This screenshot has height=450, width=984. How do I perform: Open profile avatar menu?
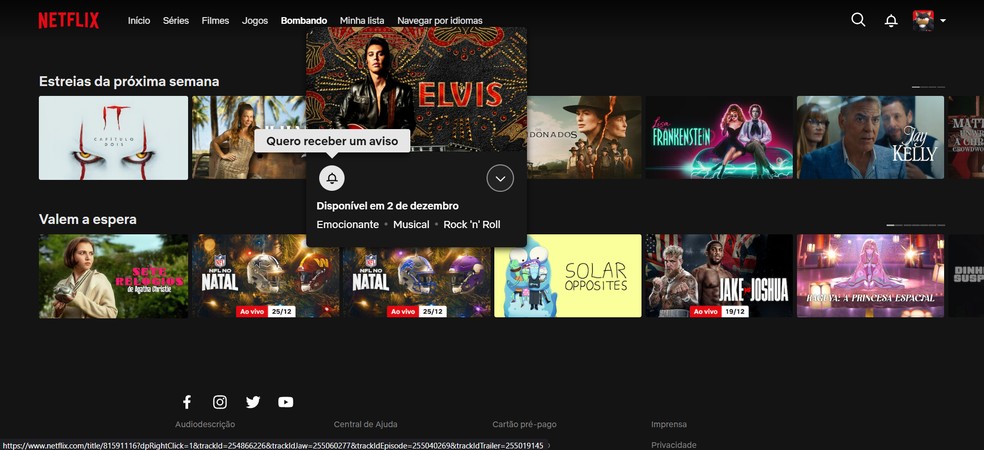pyautogui.click(x=923, y=20)
